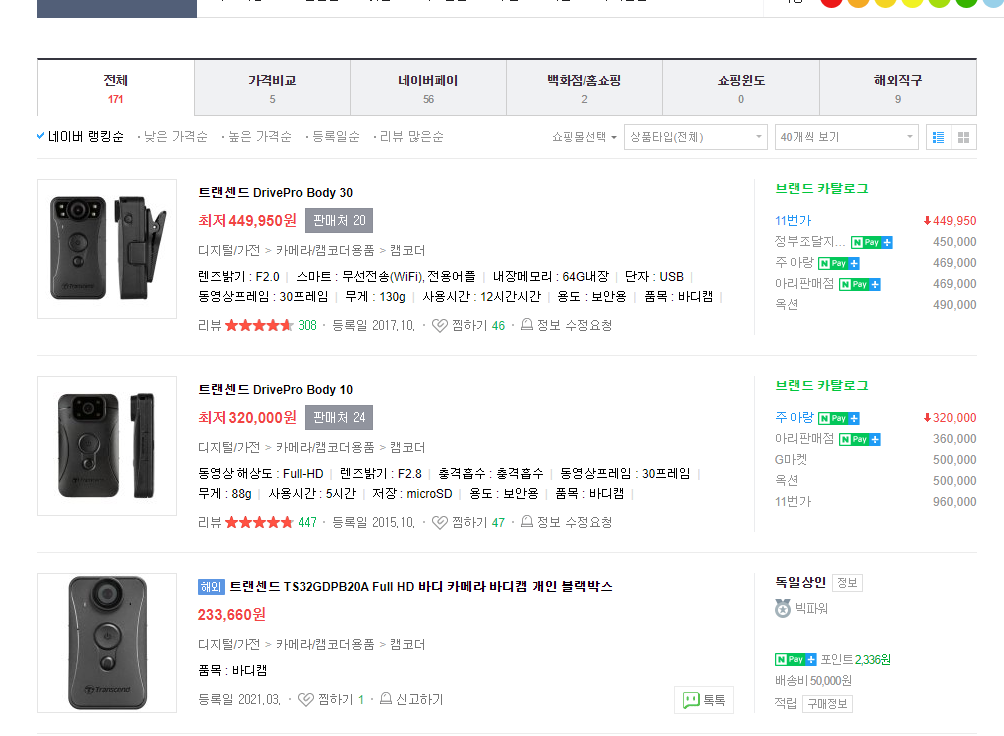The width and height of the screenshot is (1004, 736).
Task: Switch to list view layout icon
Action: [939, 137]
